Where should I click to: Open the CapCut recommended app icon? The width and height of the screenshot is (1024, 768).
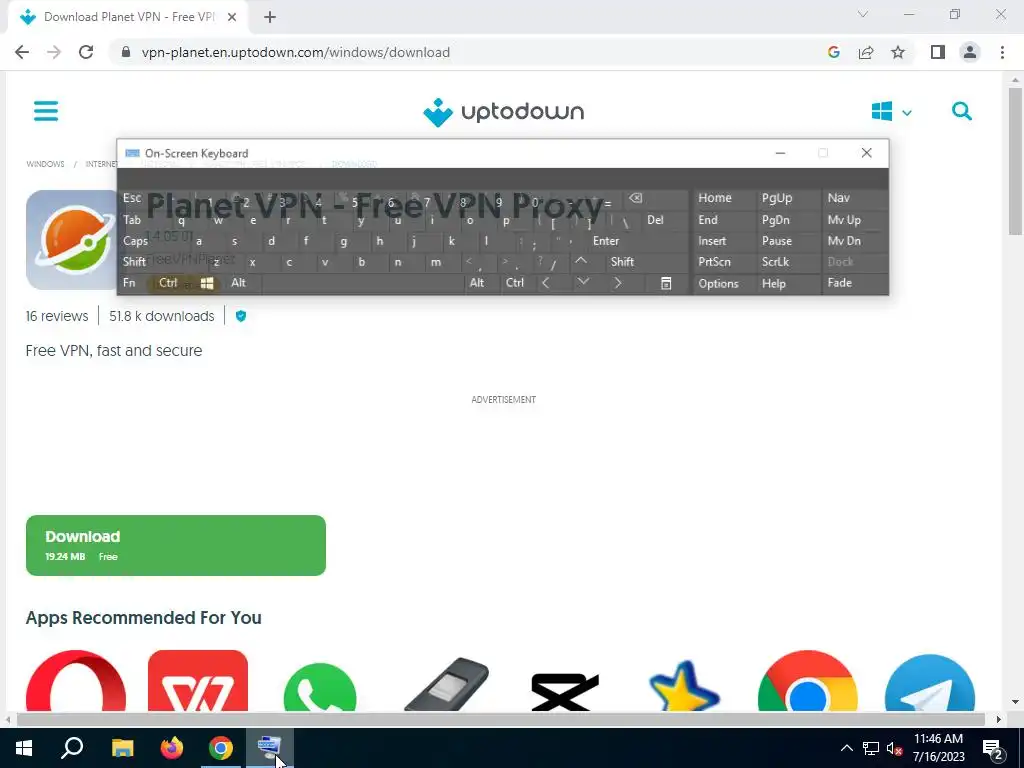pos(564,692)
